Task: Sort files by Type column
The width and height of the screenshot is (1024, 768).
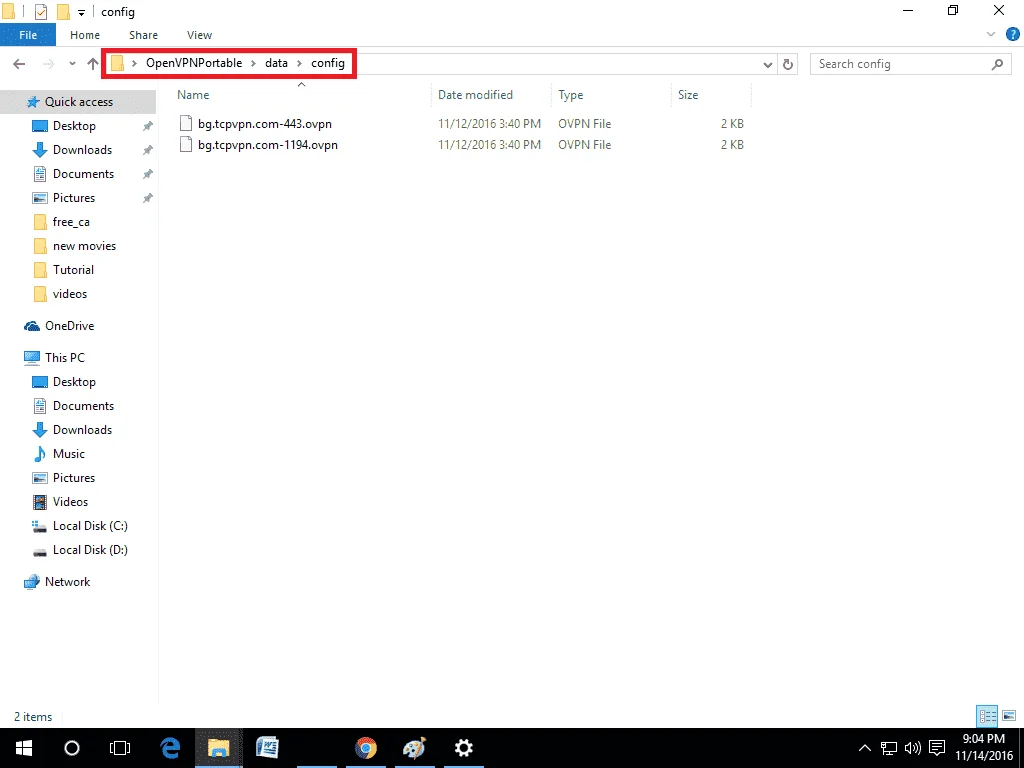Action: click(x=571, y=95)
